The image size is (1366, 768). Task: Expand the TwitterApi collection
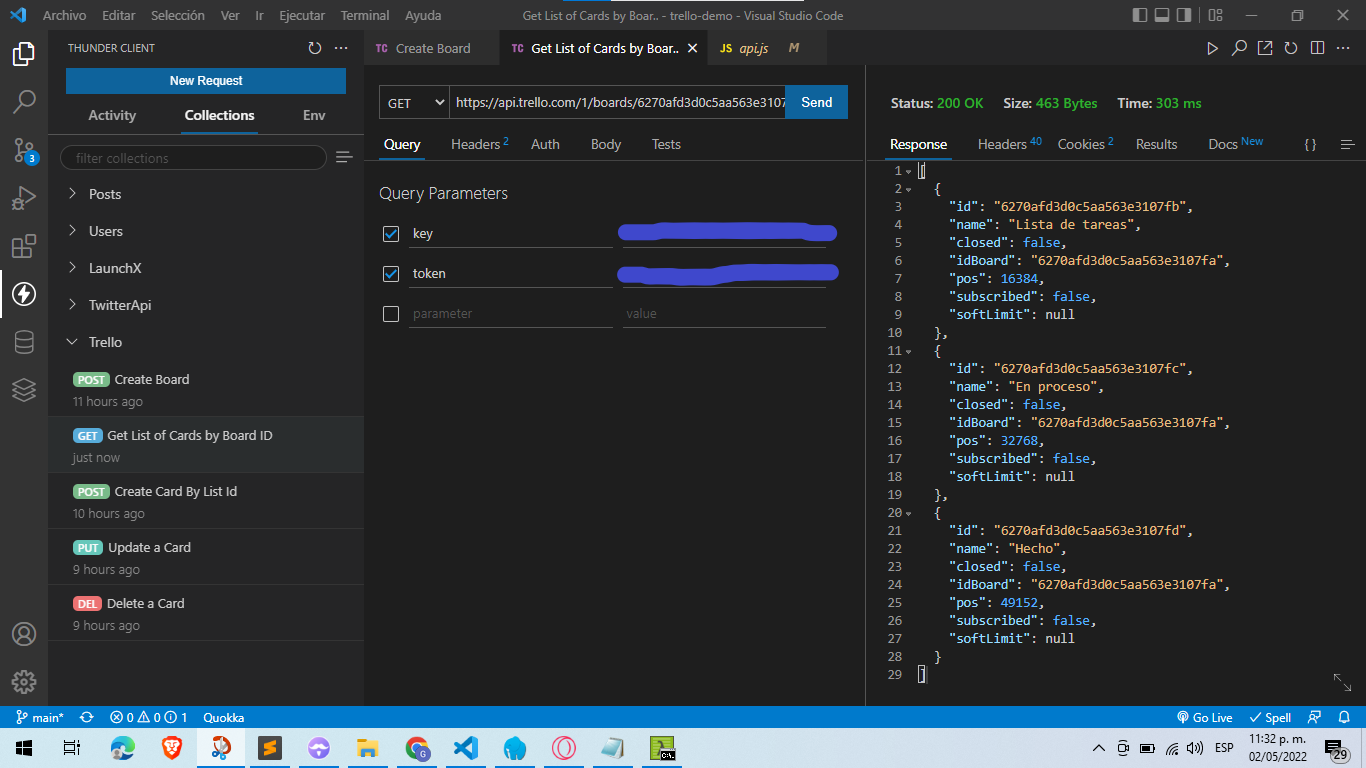120,305
